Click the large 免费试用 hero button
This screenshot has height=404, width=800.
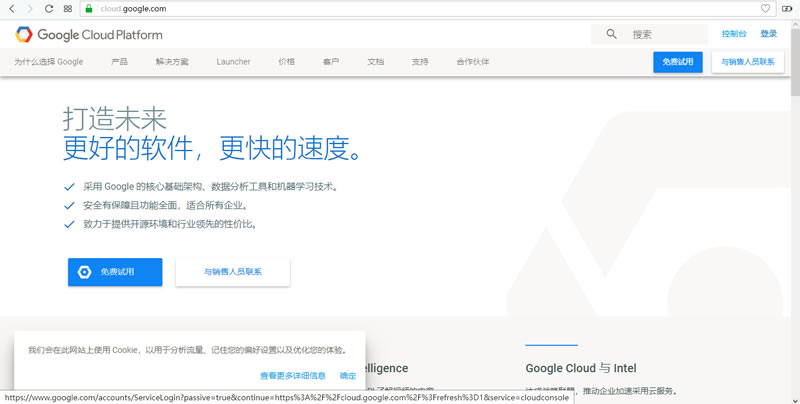click(115, 272)
